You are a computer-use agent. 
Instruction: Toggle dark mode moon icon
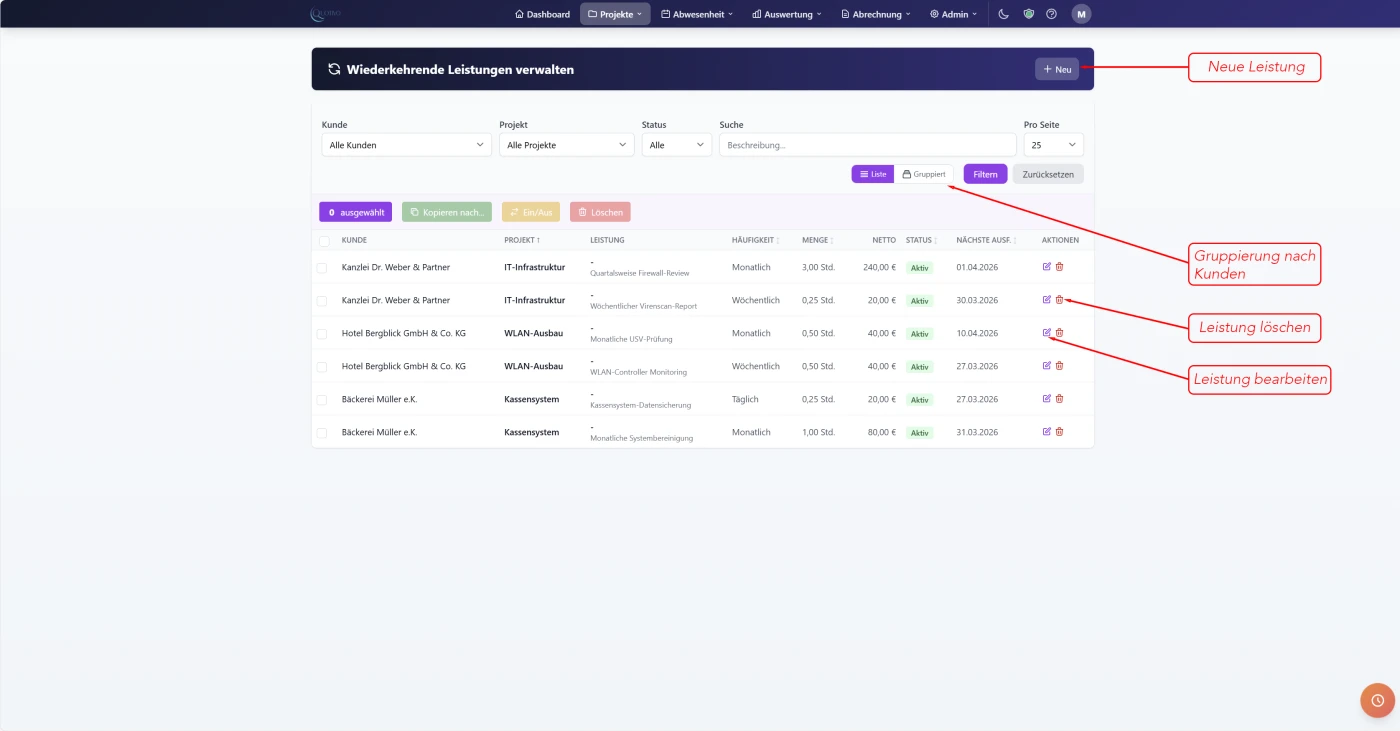[1004, 14]
